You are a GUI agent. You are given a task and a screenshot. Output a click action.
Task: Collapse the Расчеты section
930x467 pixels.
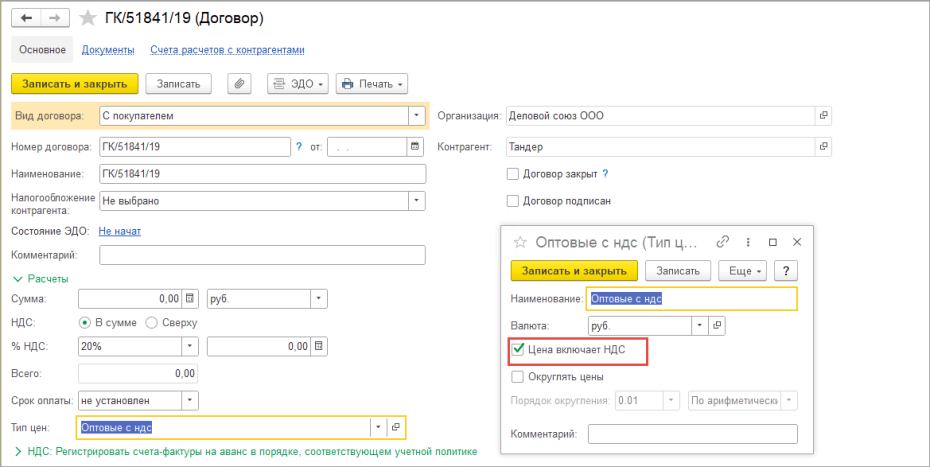pos(40,278)
